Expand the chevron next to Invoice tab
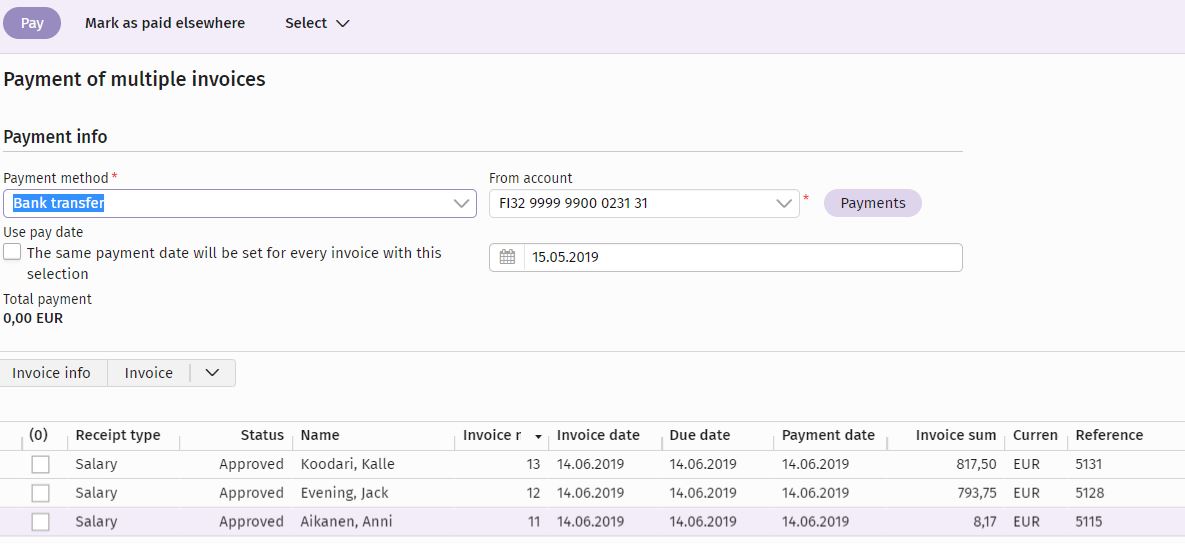This screenshot has height=544, width=1185. (212, 373)
